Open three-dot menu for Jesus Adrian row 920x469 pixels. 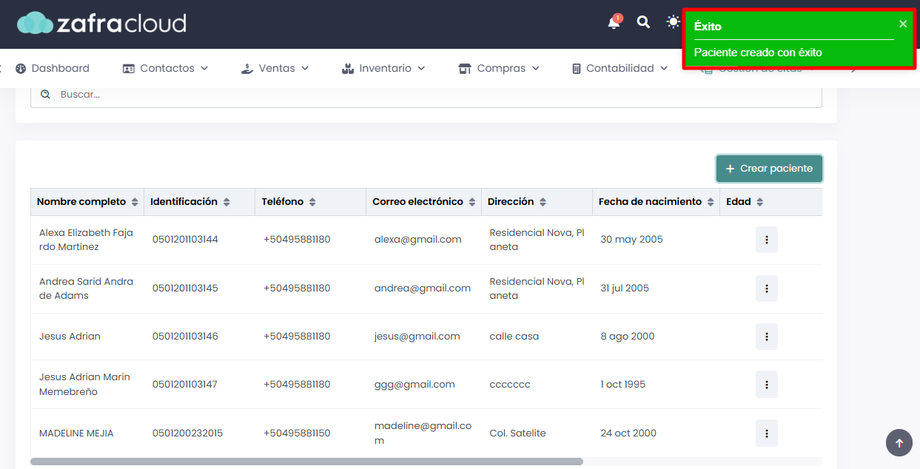[766, 336]
